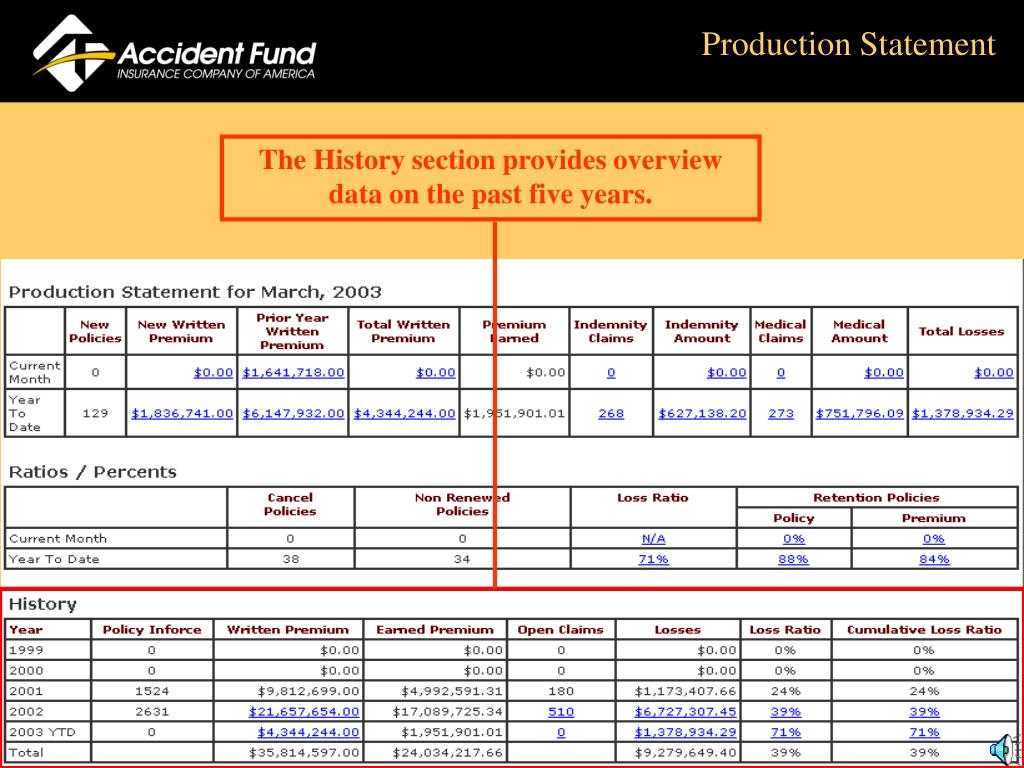Image resolution: width=1024 pixels, height=768 pixels.
Task: Open the $6,147,932.00 Prior Year Premium link
Action: pyautogui.click(x=293, y=413)
